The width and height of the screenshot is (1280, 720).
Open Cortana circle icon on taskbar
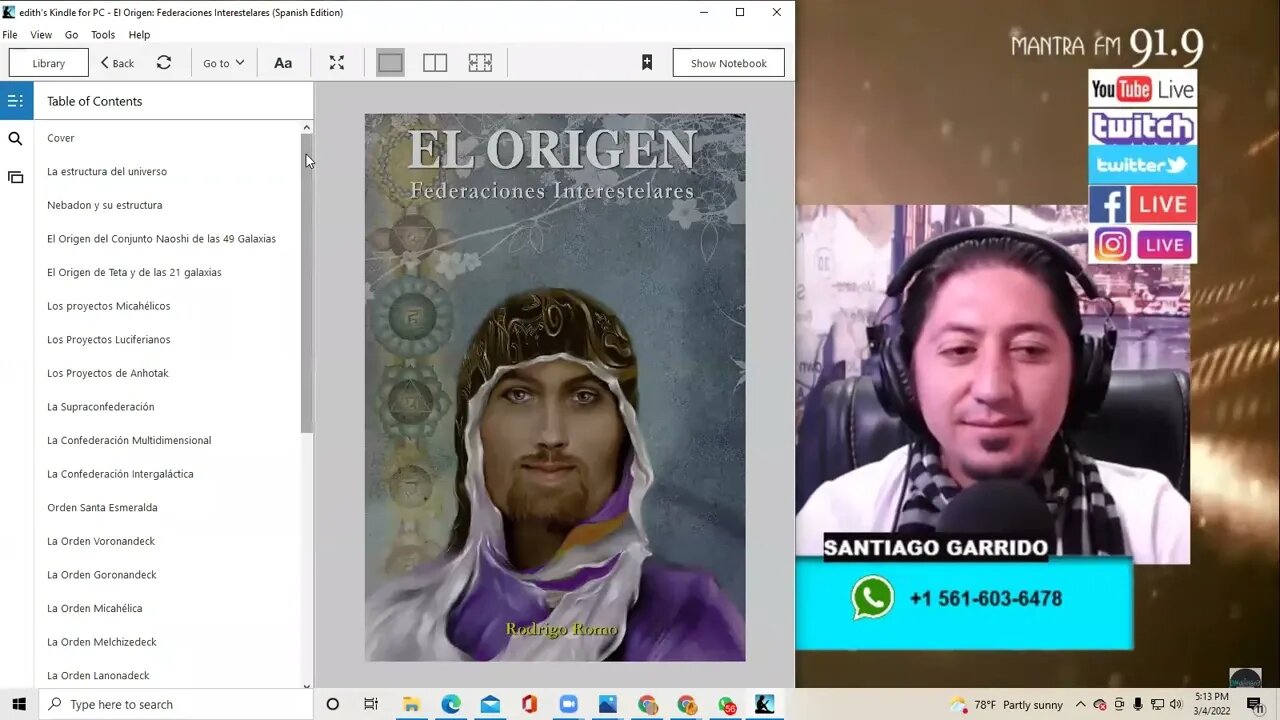333,704
